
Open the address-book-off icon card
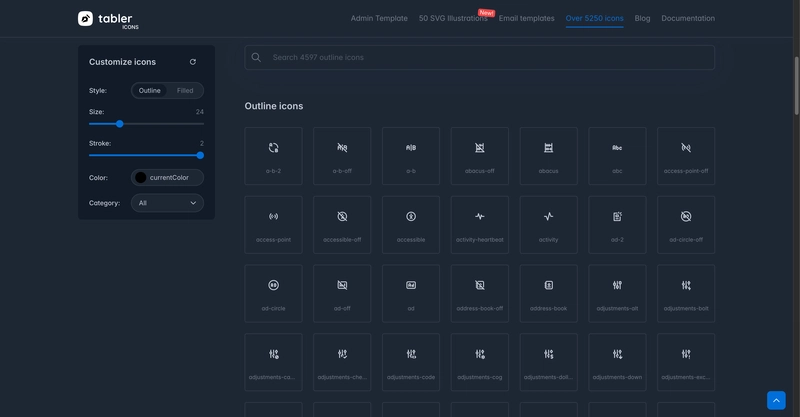[x=480, y=293]
